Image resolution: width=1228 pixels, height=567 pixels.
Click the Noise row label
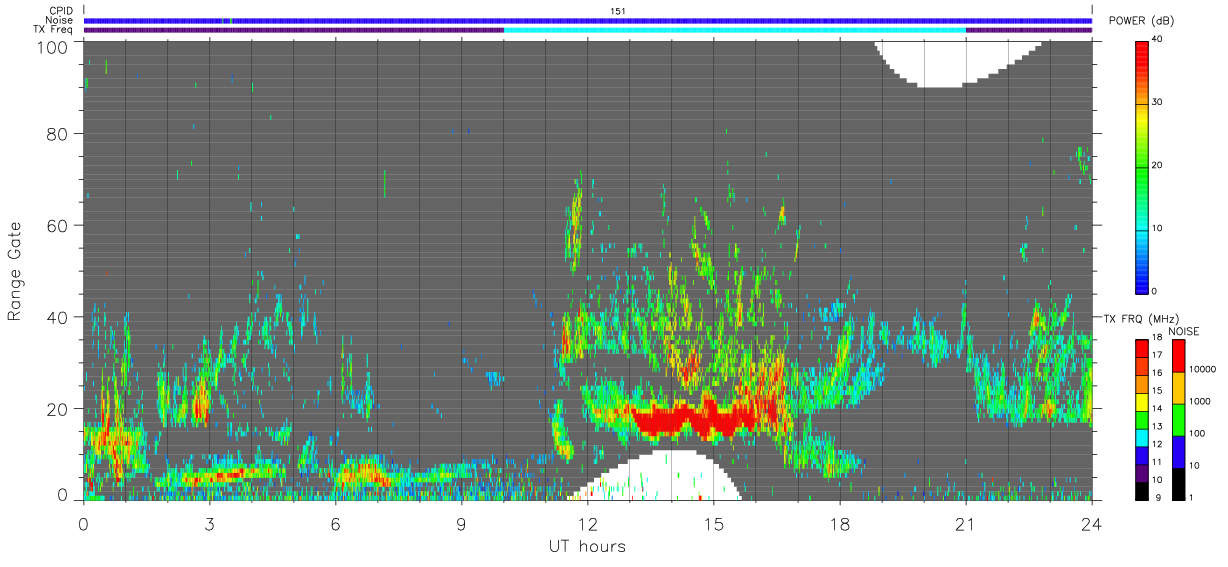click(59, 20)
